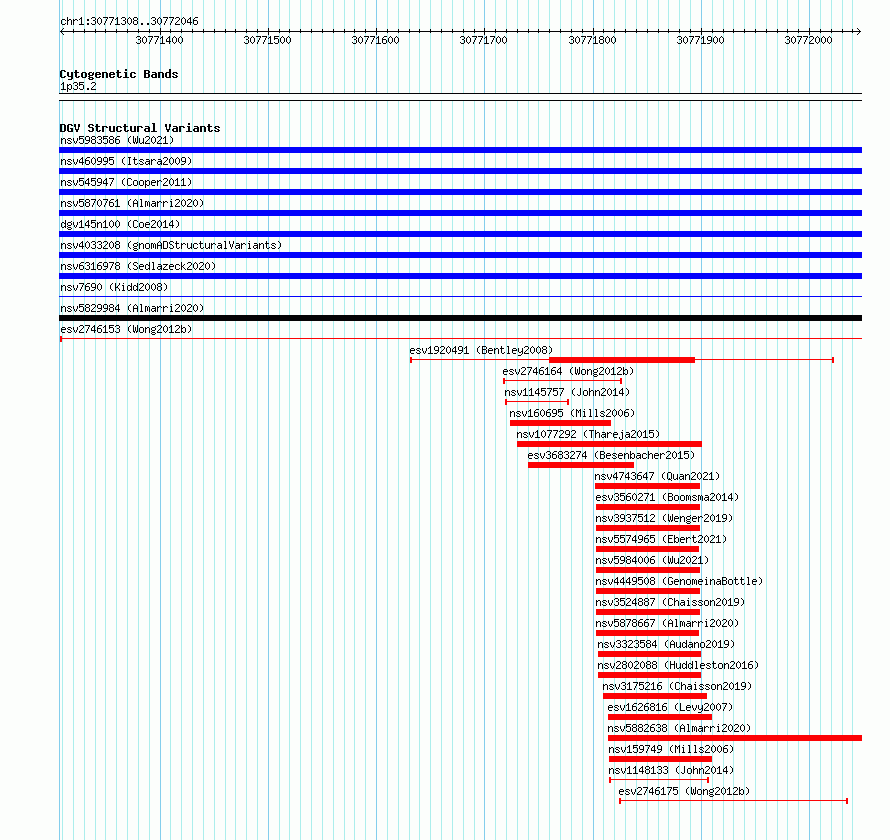Select esv1626816 (Levy2007) label
890x840 pixels.
tap(670, 707)
